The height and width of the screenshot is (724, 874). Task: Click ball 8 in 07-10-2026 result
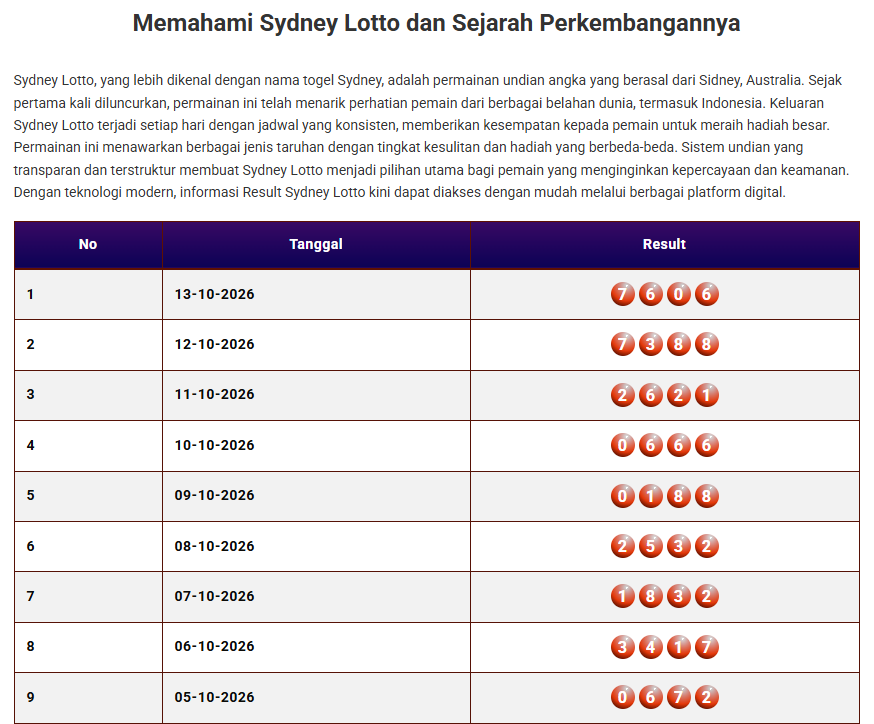650,596
